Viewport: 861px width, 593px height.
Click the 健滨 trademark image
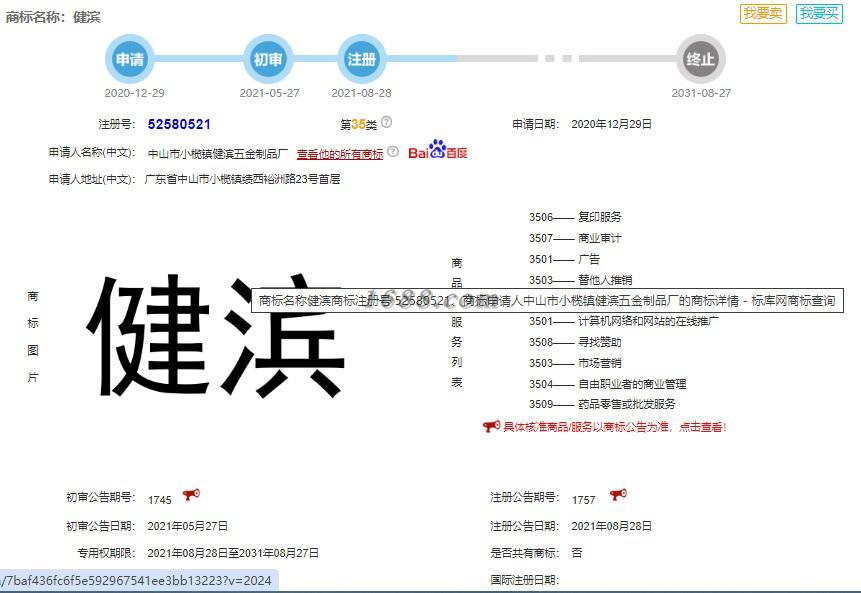[215, 335]
